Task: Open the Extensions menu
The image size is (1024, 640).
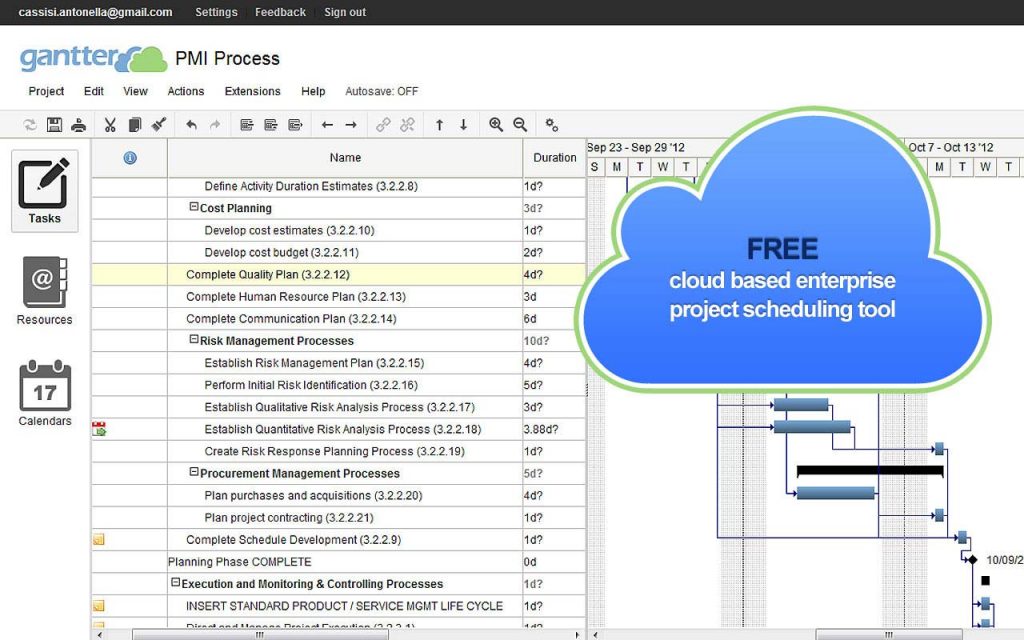Action: (252, 91)
